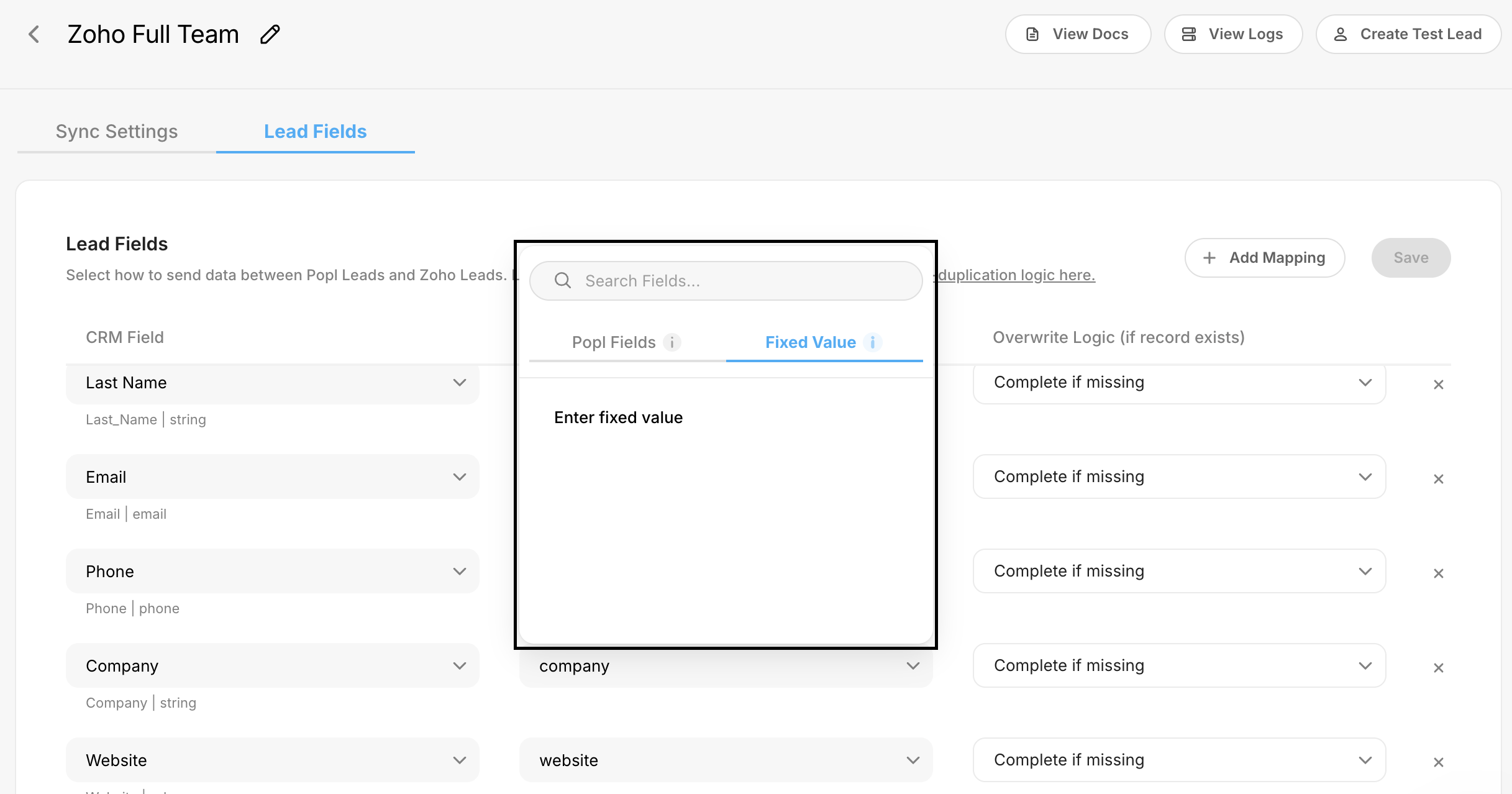Click the Create Test Lead button
This screenshot has width=1512, height=794.
tap(1408, 34)
